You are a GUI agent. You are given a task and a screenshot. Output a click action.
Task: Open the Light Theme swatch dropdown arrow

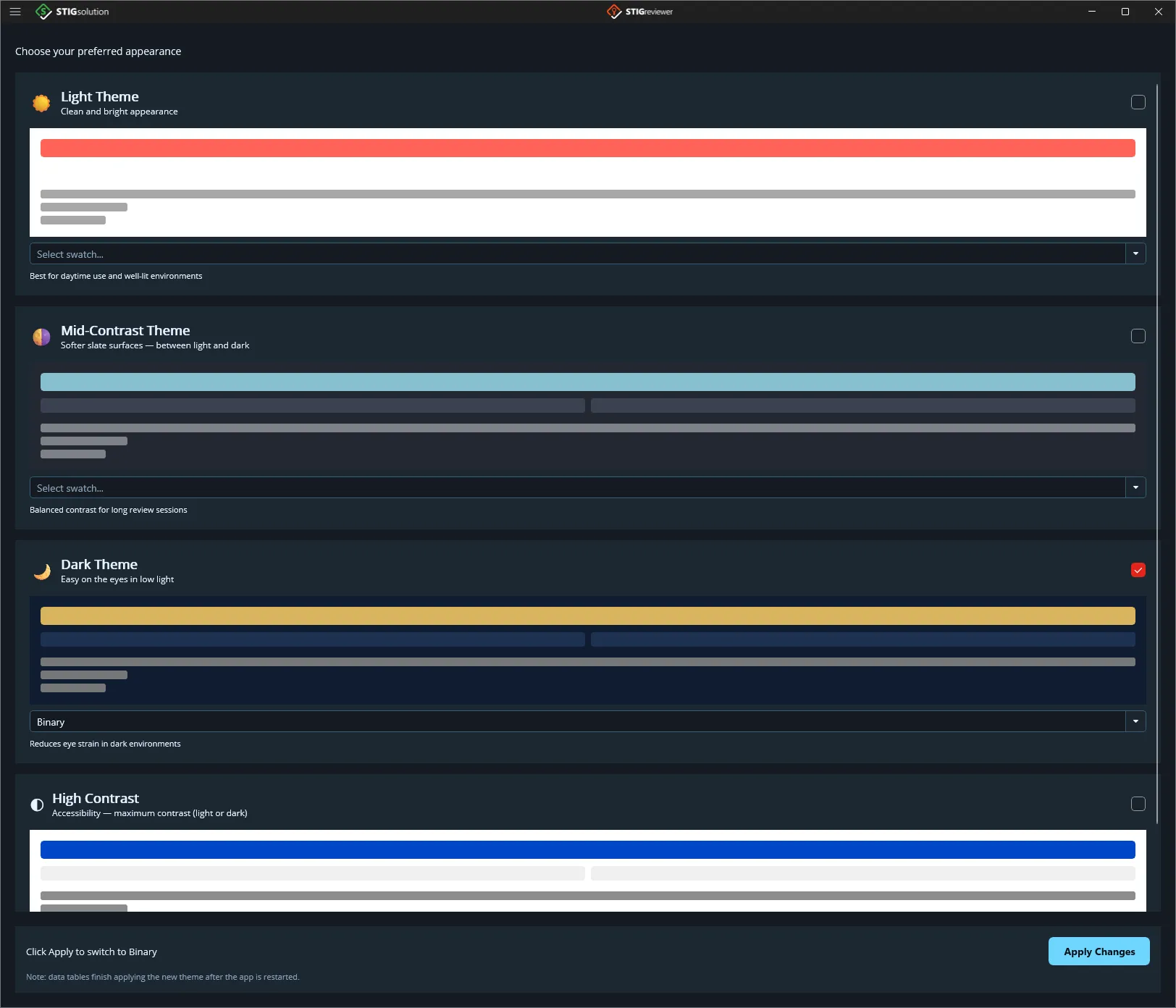(x=1135, y=254)
